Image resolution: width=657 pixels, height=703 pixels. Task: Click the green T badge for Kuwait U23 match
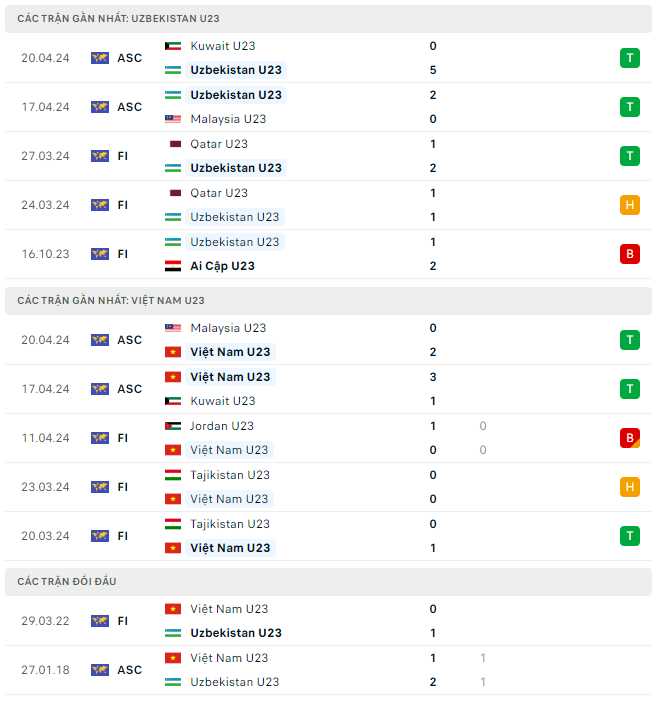click(629, 58)
